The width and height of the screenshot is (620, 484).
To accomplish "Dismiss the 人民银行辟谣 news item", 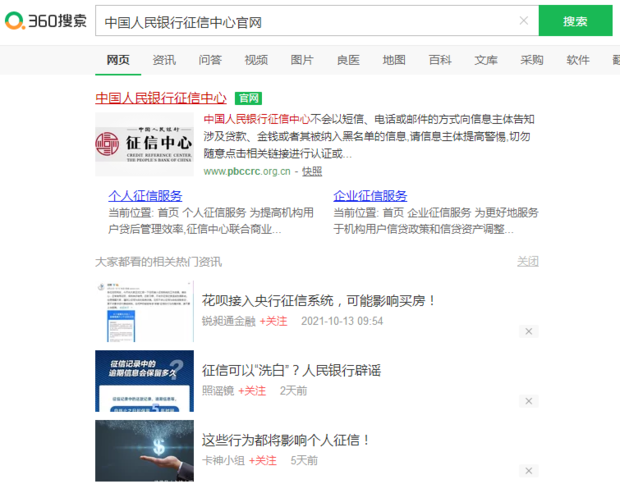I will point(529,401).
